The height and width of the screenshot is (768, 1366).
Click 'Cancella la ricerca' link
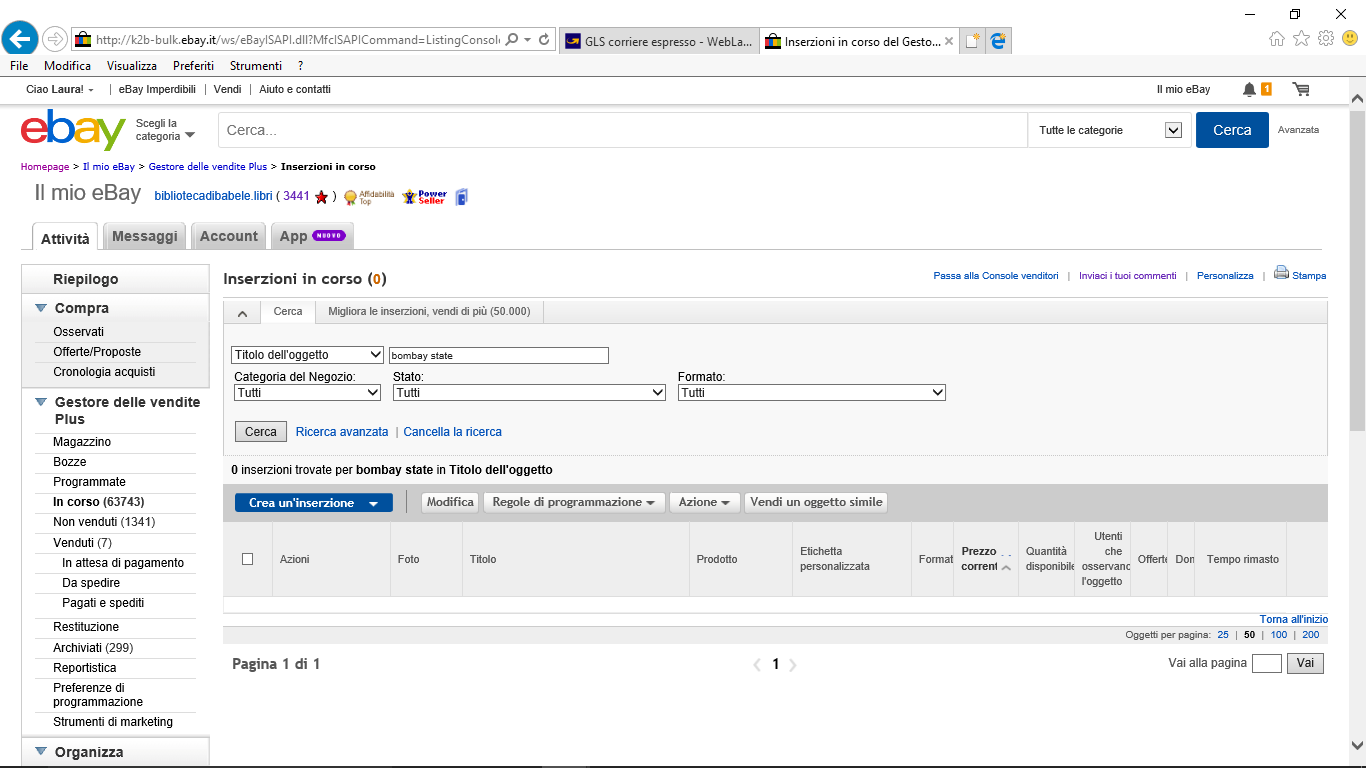453,432
